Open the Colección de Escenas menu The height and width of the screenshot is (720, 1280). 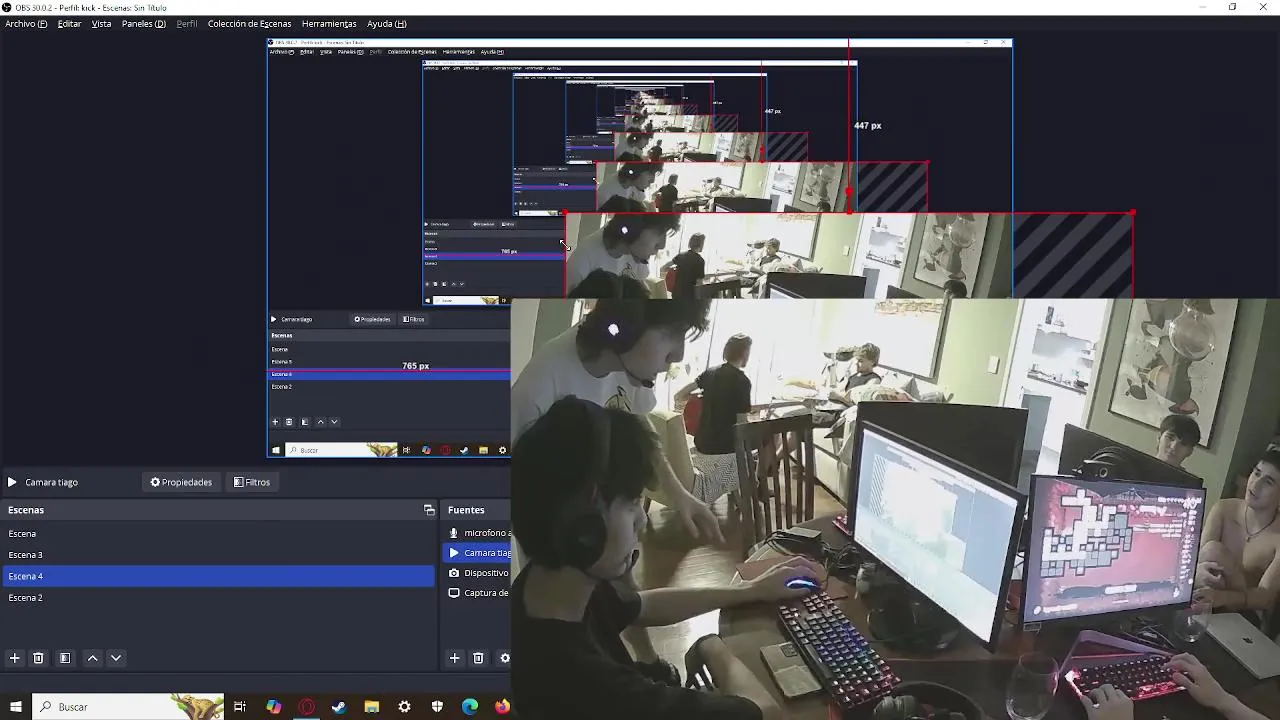[x=249, y=24]
